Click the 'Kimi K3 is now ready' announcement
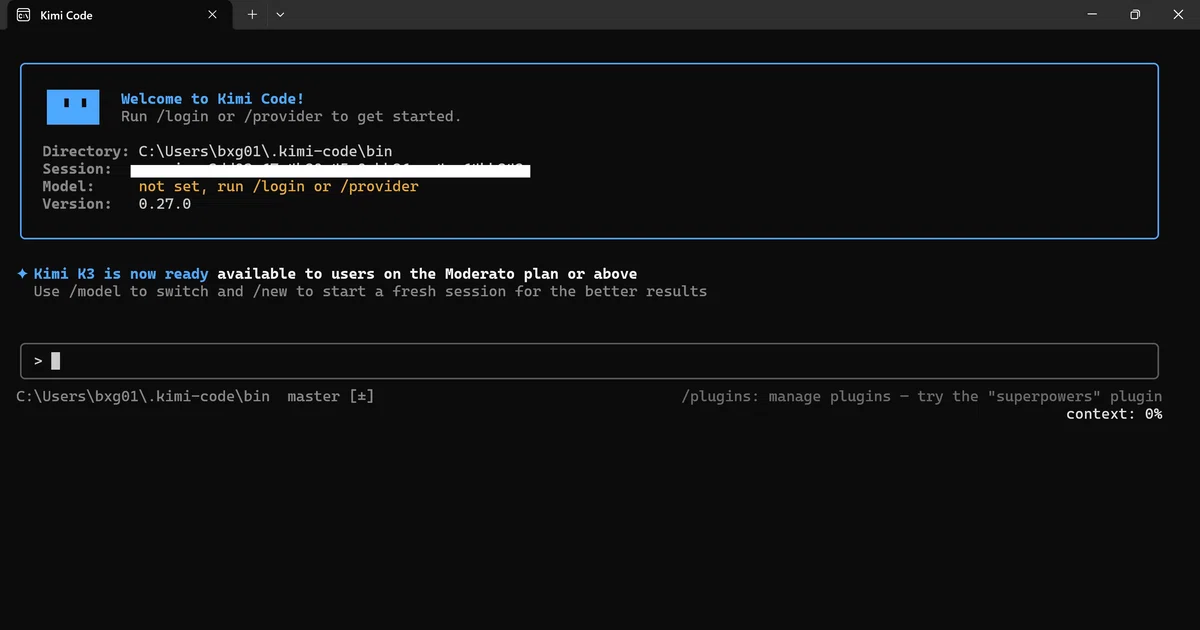This screenshot has width=1200, height=630. click(x=121, y=274)
